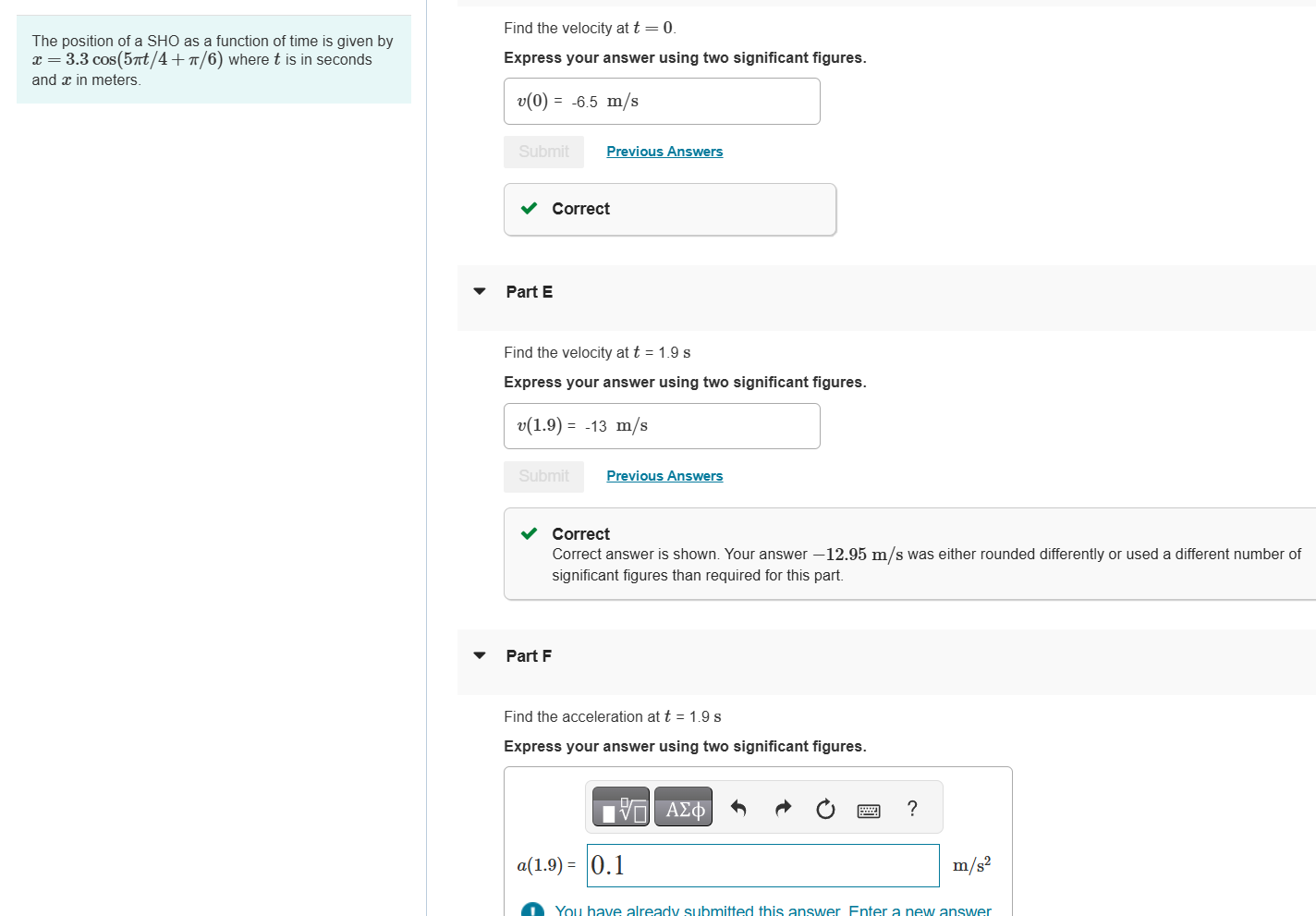This screenshot has height=916, width=1316.
Task: Click the SHO position equation text
Action: point(128,59)
